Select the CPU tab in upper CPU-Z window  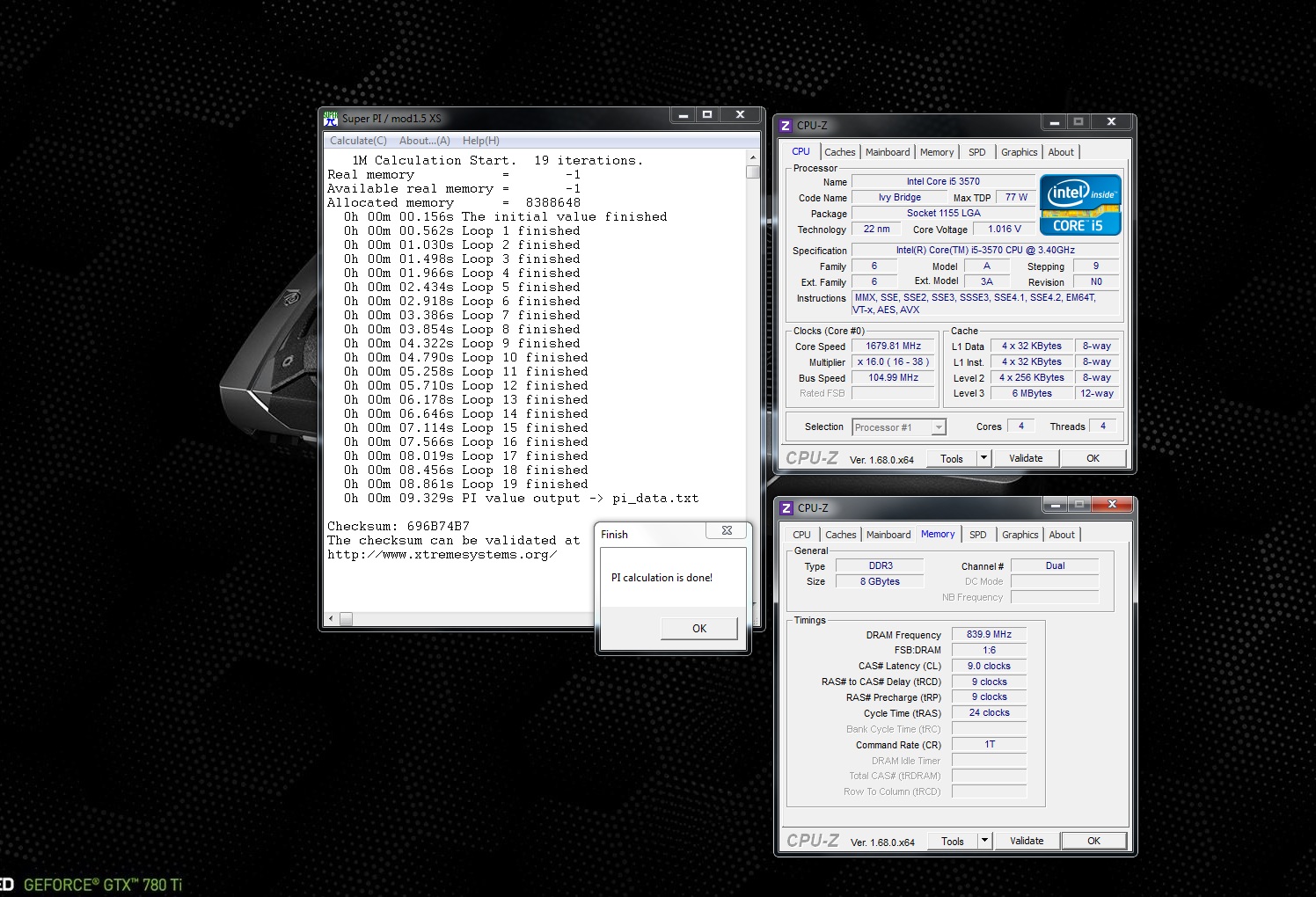click(801, 151)
